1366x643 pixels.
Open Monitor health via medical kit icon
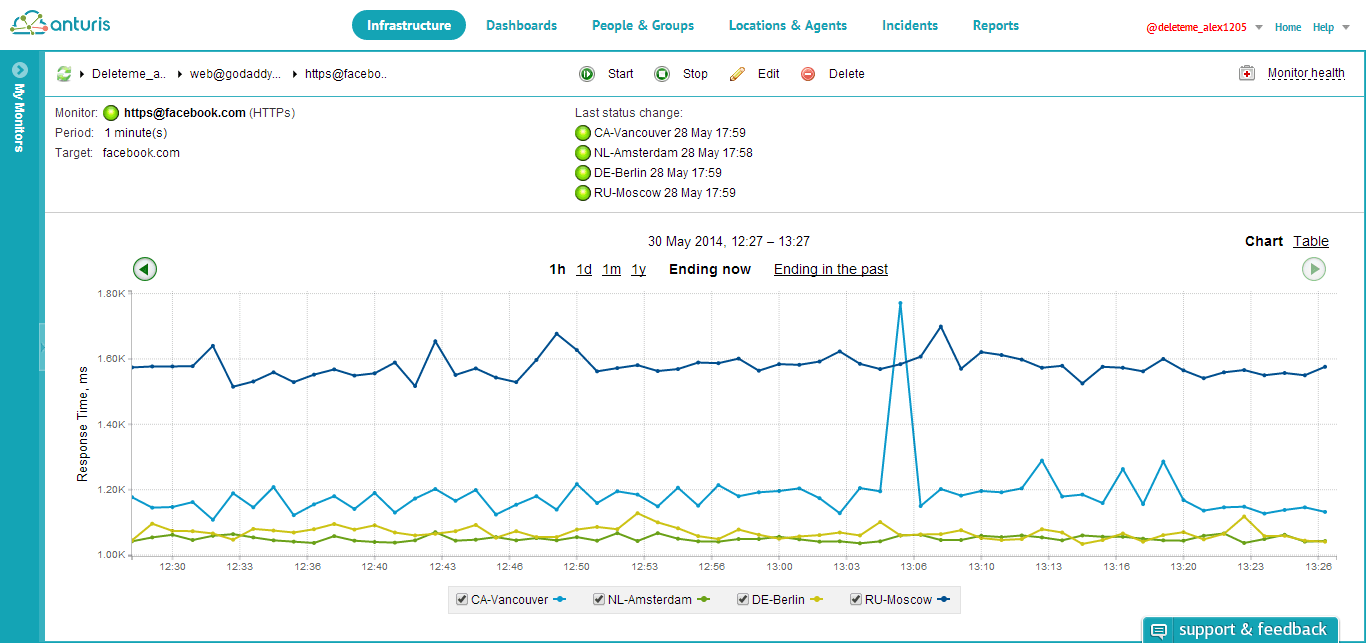1247,74
